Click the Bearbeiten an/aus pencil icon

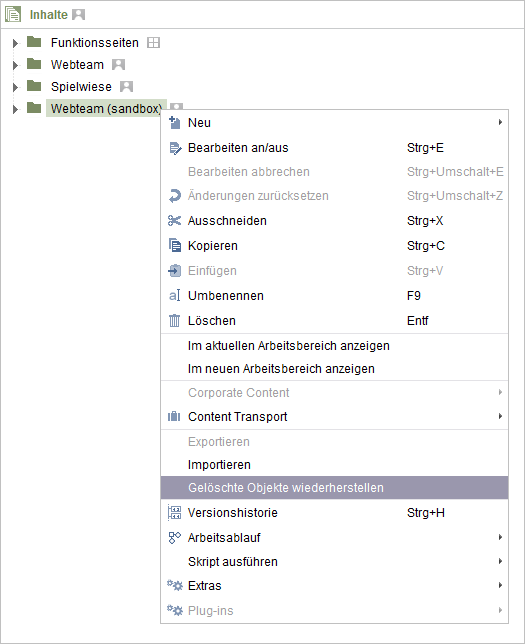175,148
